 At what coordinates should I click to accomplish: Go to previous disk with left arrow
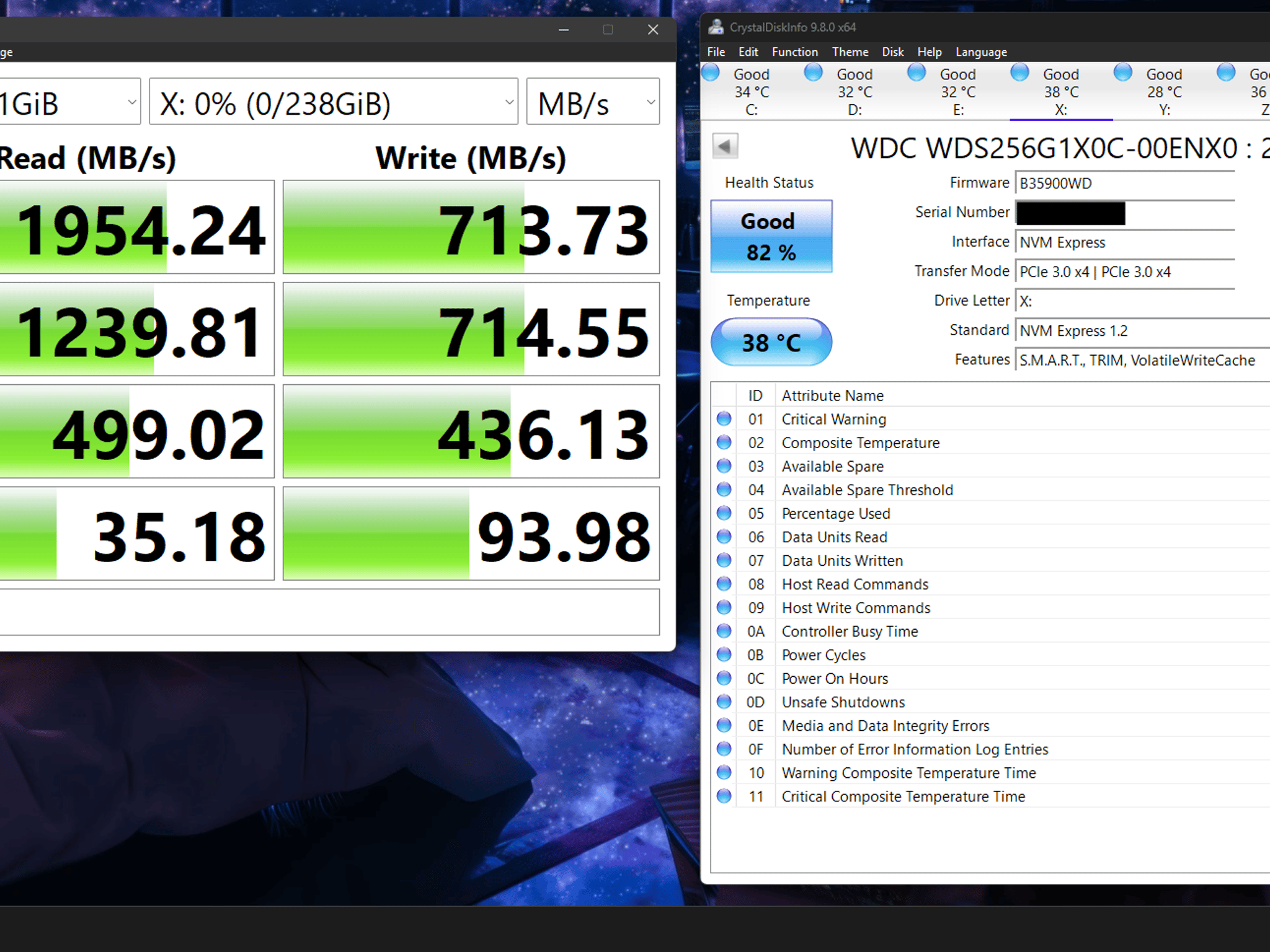[725, 146]
